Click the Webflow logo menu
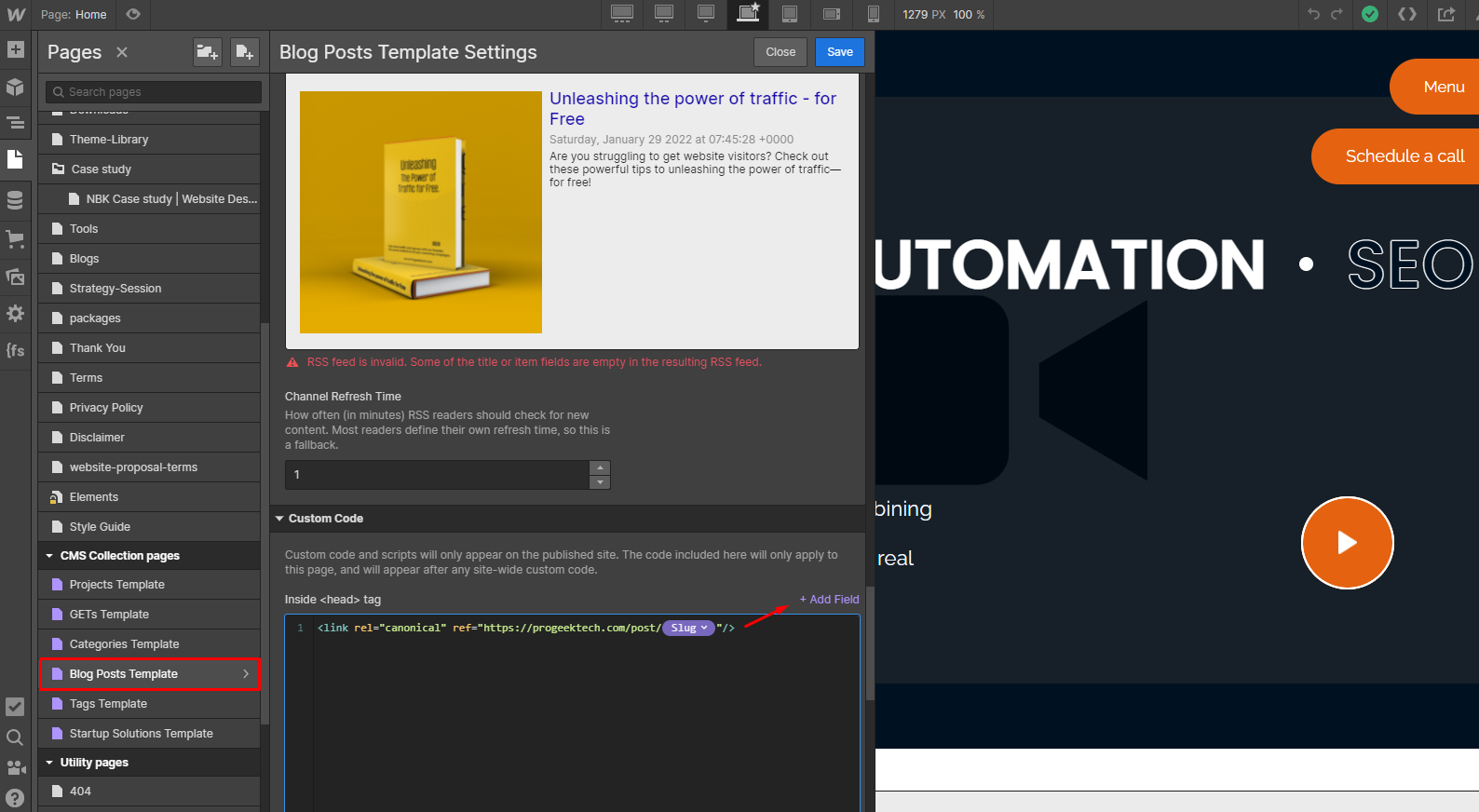The image size is (1479, 812). click(16, 14)
